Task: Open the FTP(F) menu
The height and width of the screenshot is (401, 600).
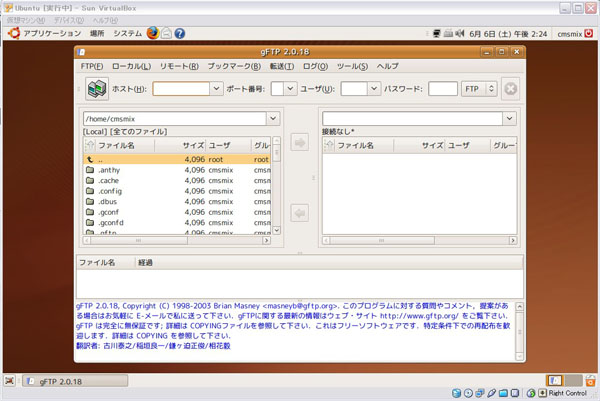Action: coord(92,66)
